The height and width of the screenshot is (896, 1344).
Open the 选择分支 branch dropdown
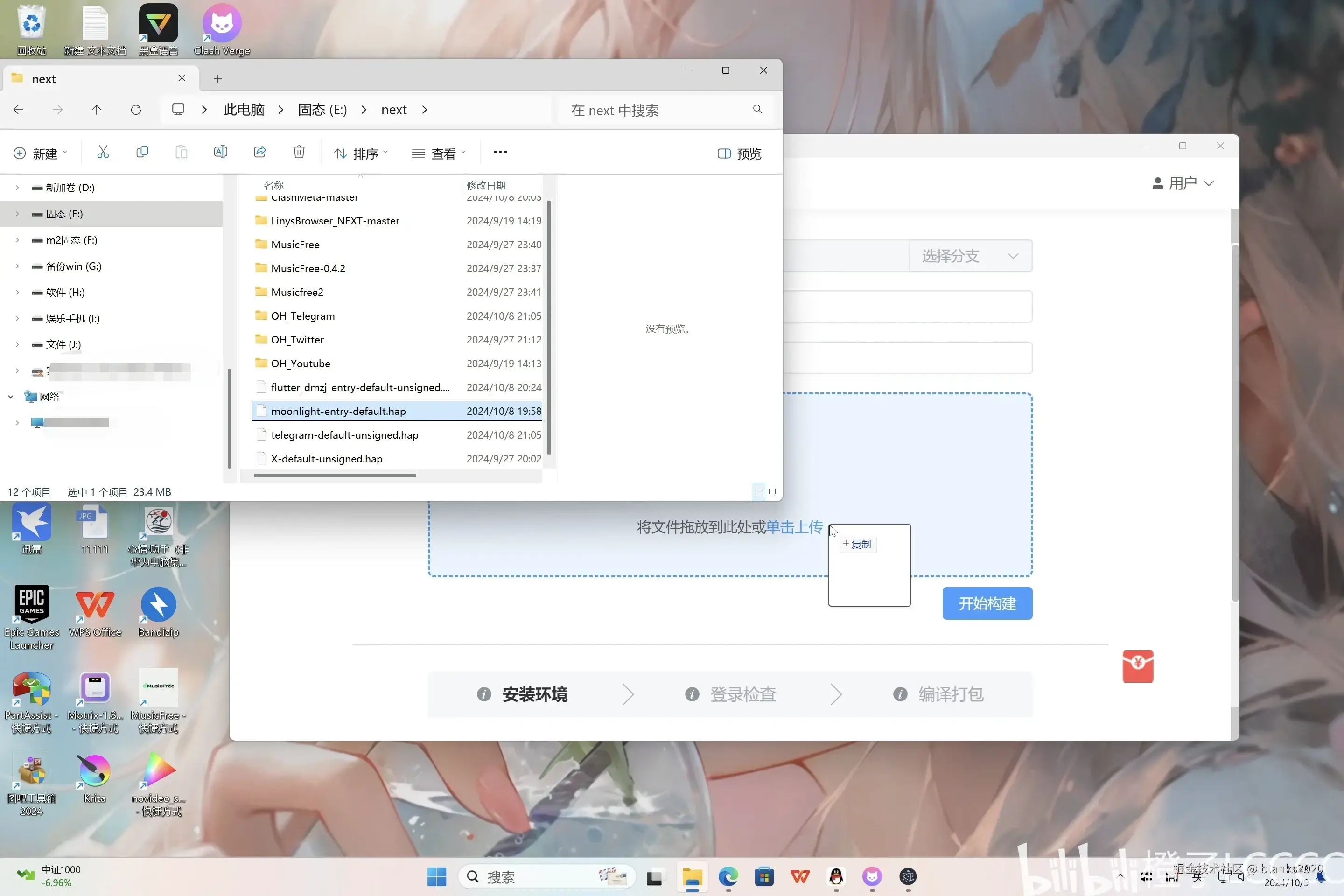pos(970,256)
